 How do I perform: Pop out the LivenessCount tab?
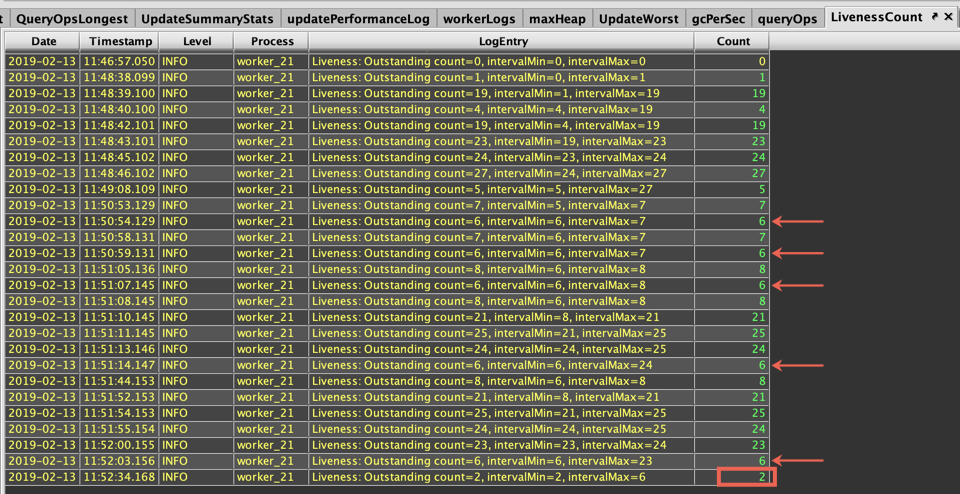click(934, 17)
